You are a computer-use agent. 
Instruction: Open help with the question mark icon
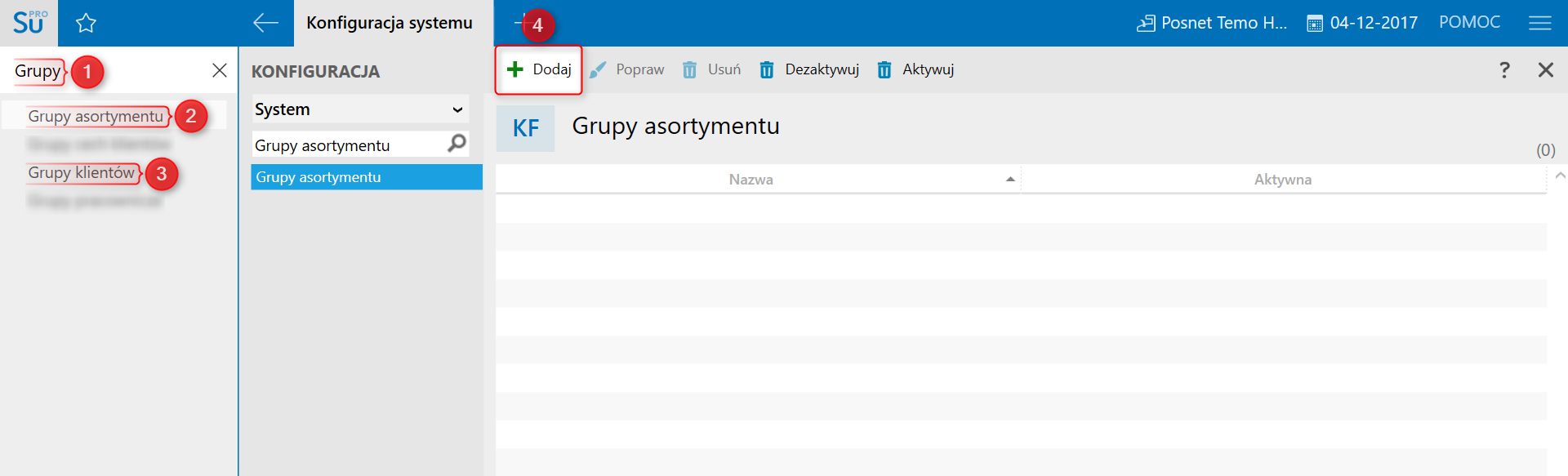tap(1504, 70)
